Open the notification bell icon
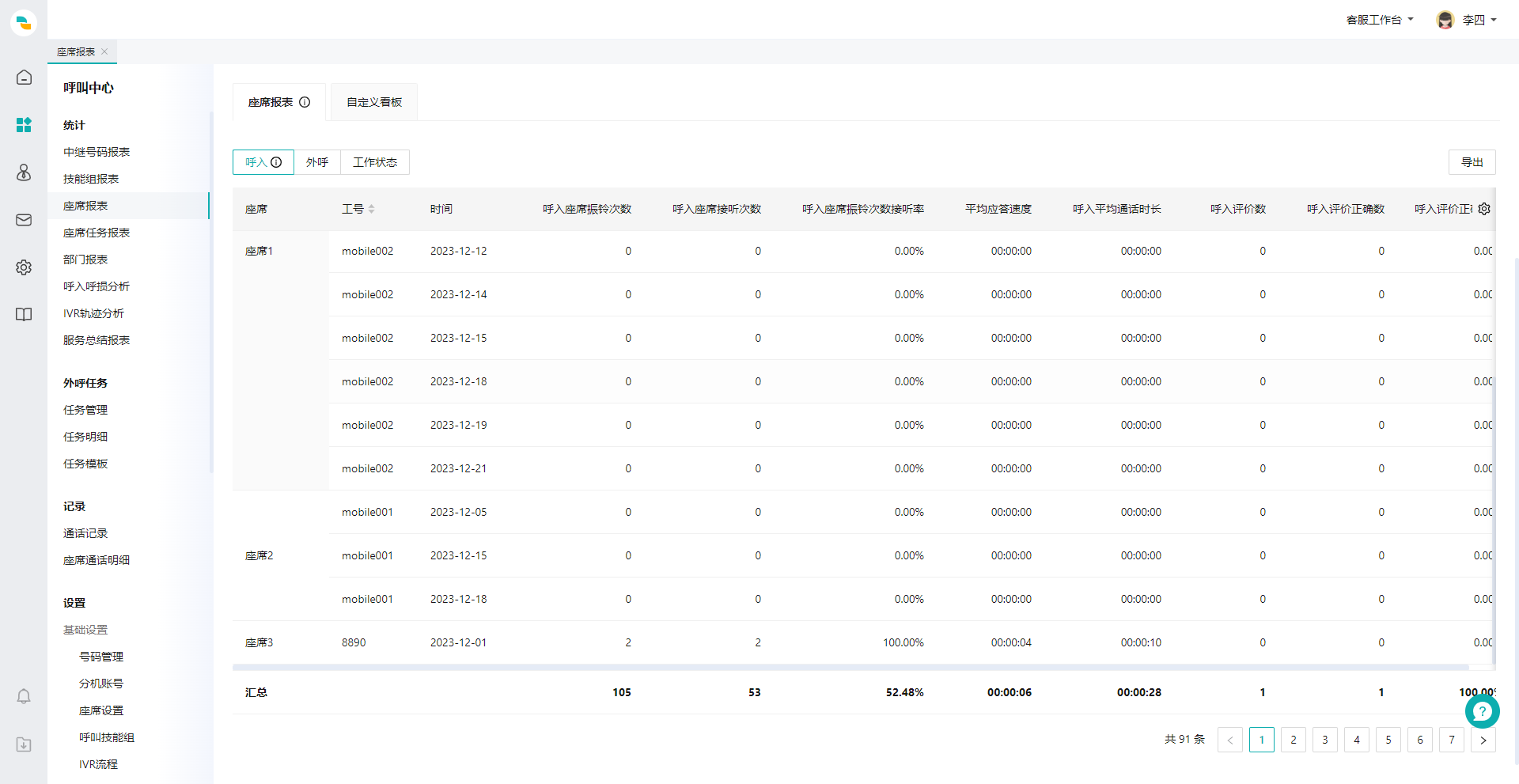 (24, 696)
